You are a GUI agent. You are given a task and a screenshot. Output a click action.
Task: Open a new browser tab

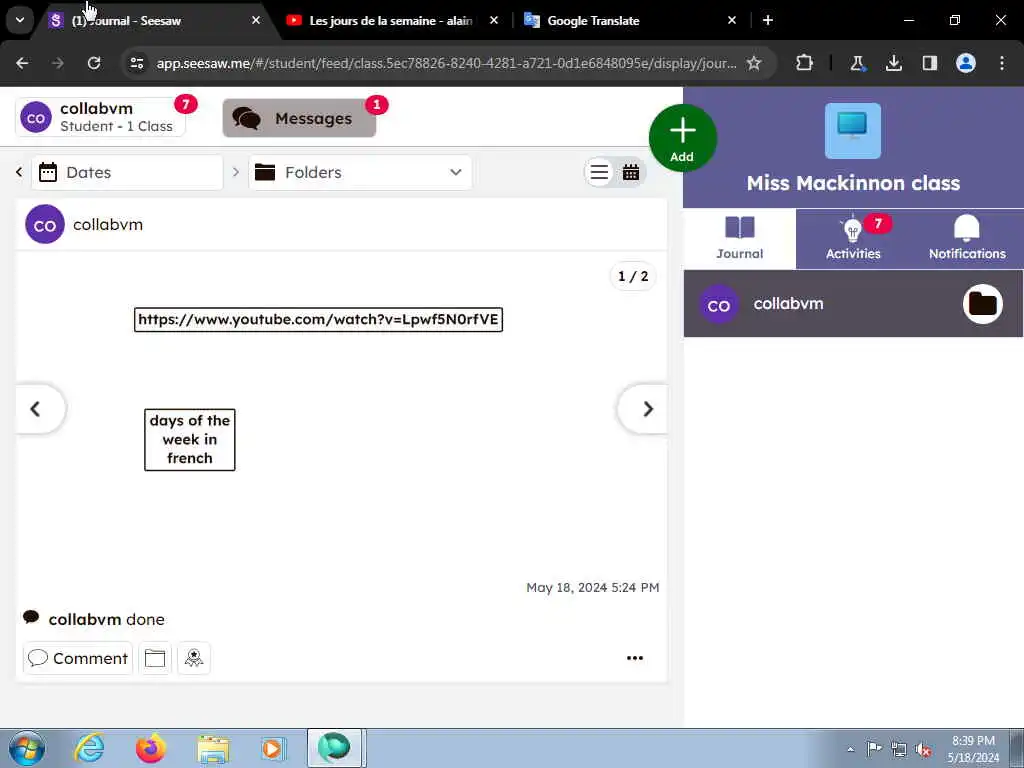[x=768, y=21]
